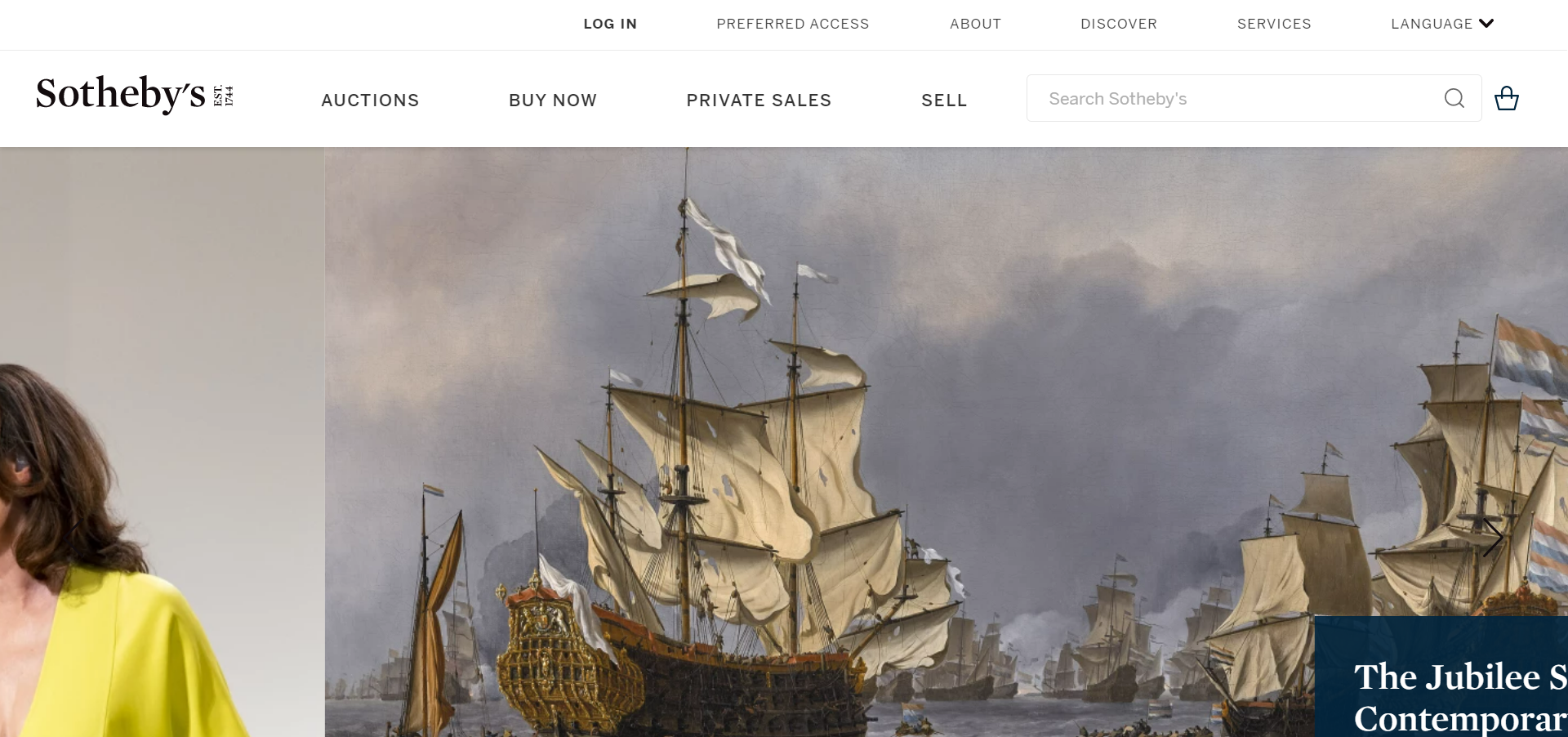This screenshot has height=737, width=1568.
Task: Open the LANGUAGE menu label
Action: [1432, 24]
